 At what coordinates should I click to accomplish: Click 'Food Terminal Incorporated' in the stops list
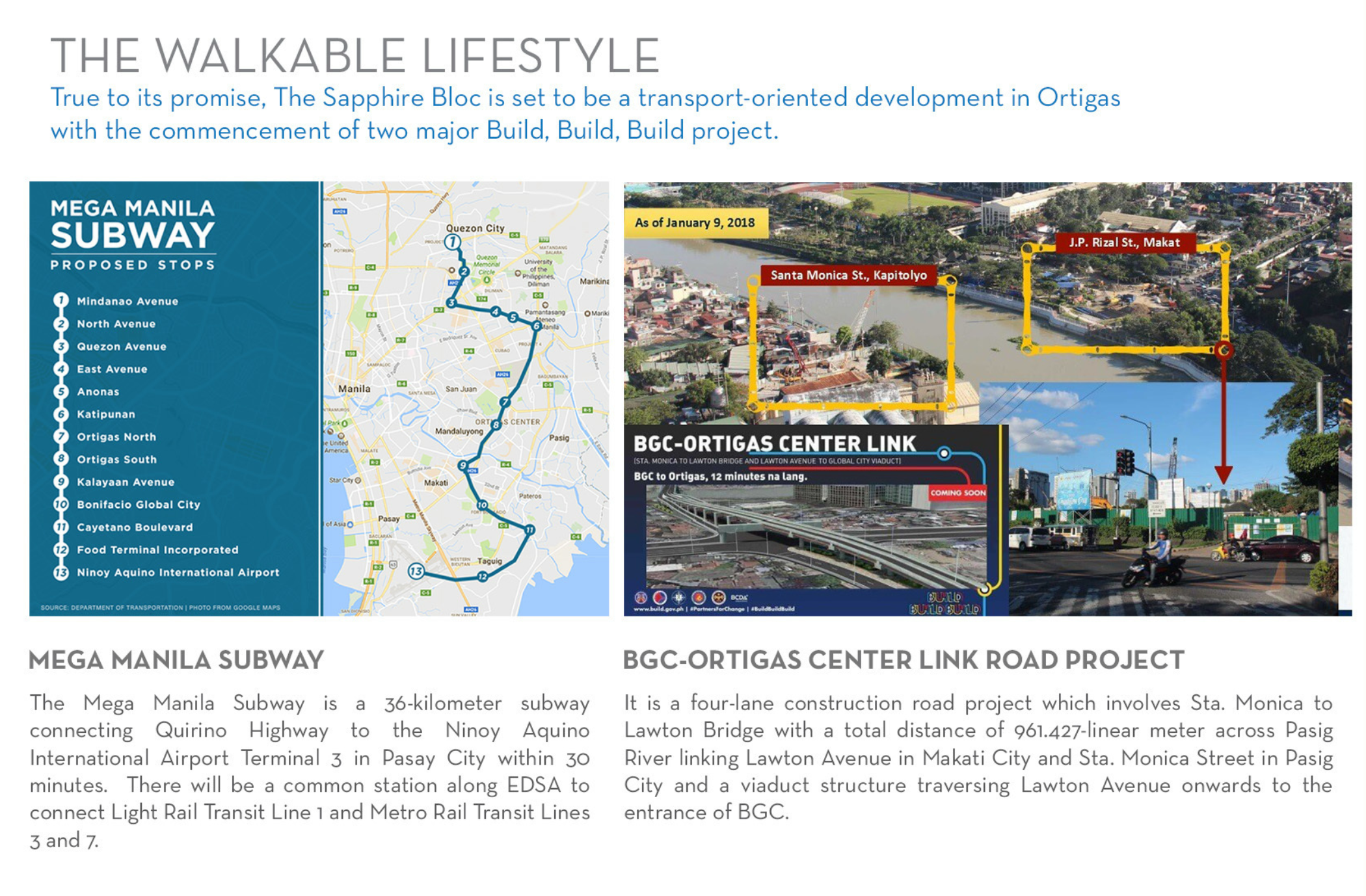(x=157, y=549)
